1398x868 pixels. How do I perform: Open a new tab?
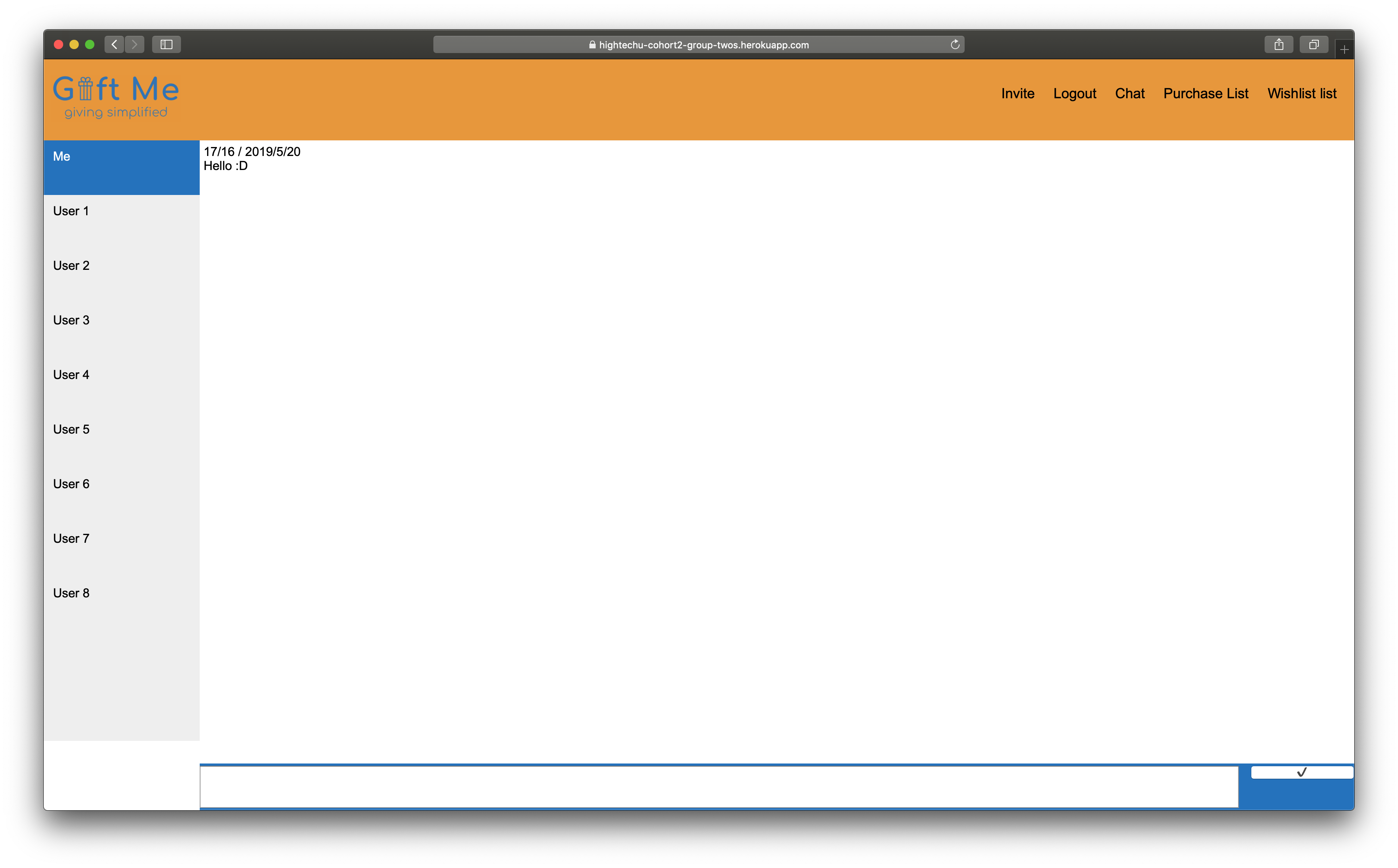1344,50
